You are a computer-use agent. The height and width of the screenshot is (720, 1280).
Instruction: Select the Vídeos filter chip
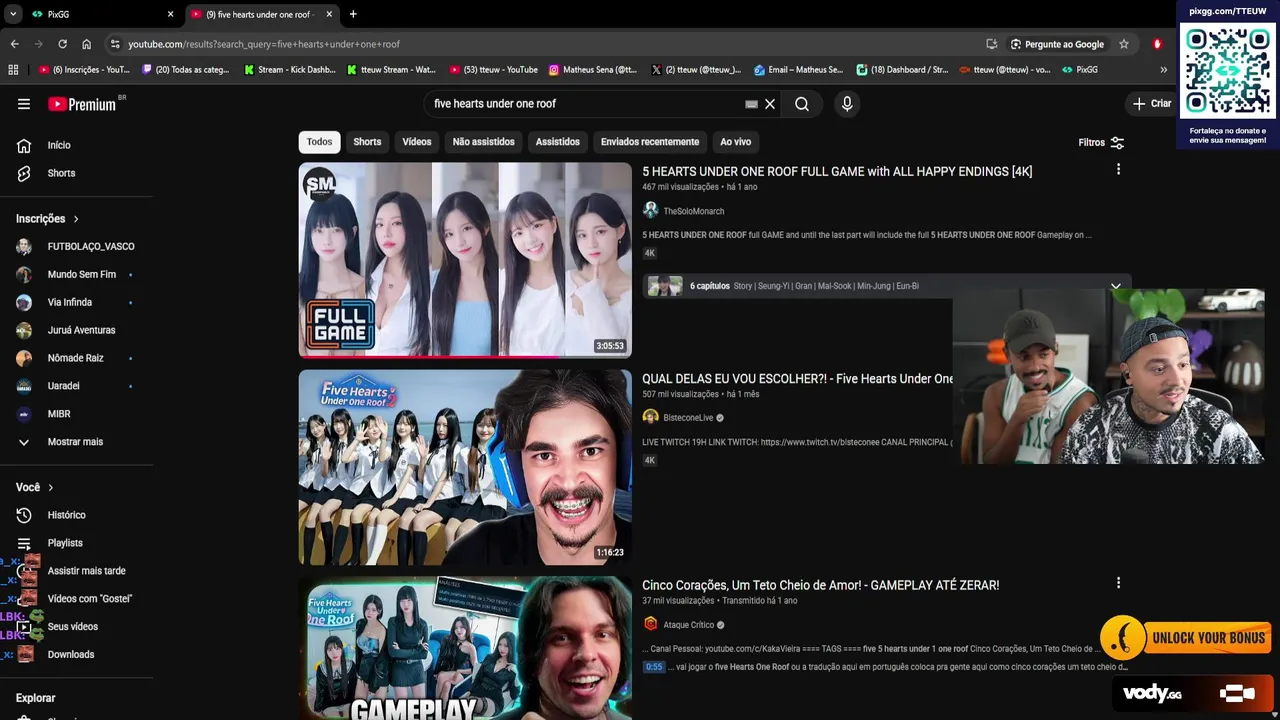point(417,142)
